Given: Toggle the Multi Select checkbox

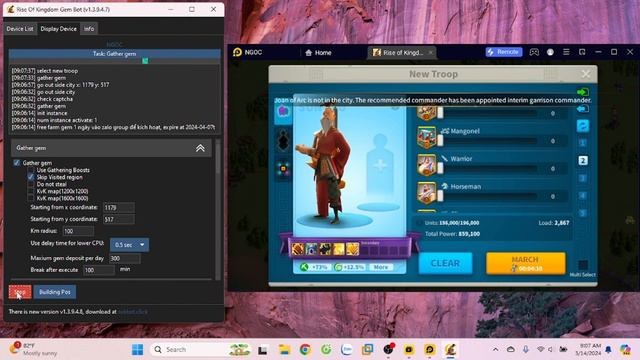Looking at the screenshot, I should tap(583, 264).
